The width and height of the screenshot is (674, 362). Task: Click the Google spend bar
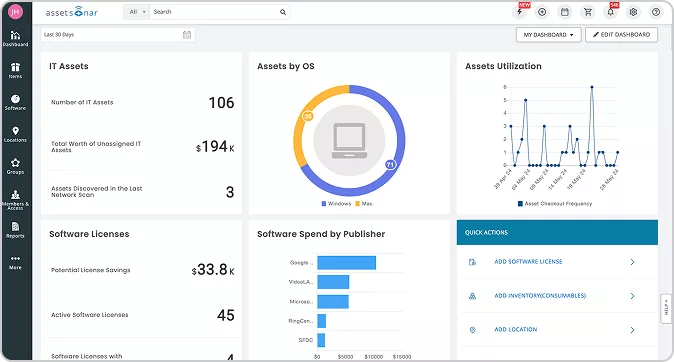[346, 263]
